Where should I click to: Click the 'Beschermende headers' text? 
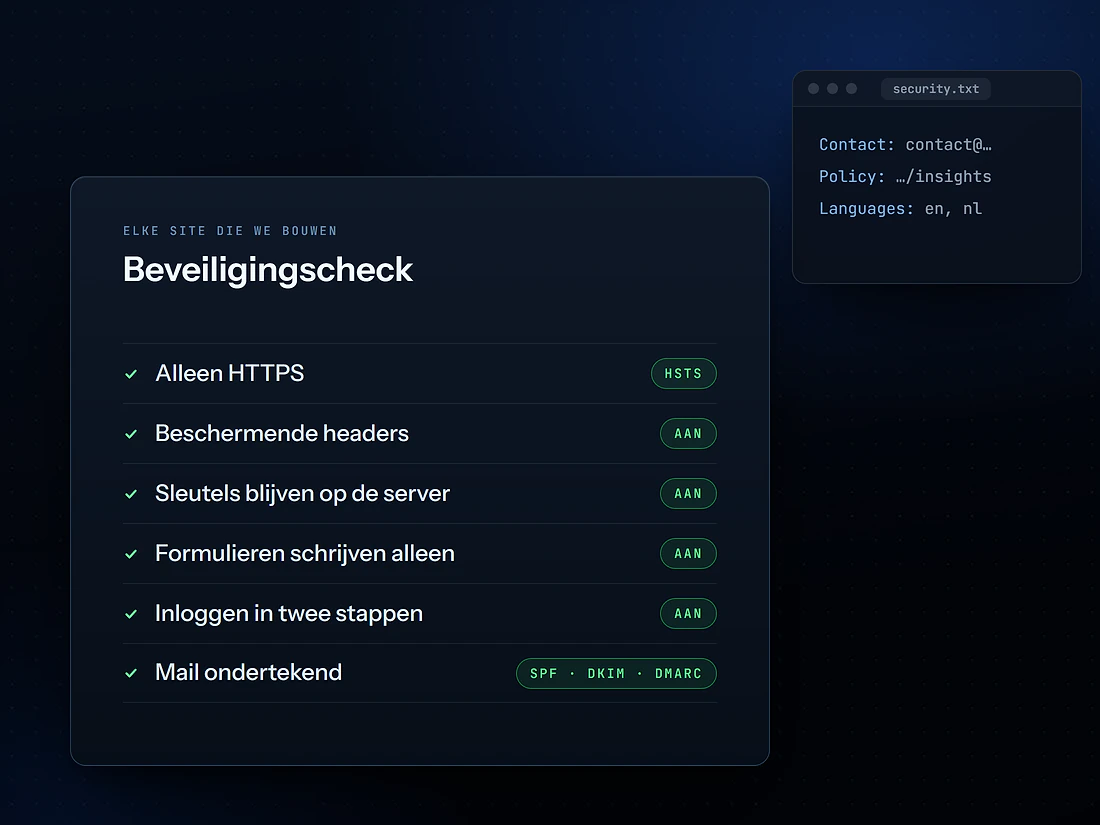282,434
